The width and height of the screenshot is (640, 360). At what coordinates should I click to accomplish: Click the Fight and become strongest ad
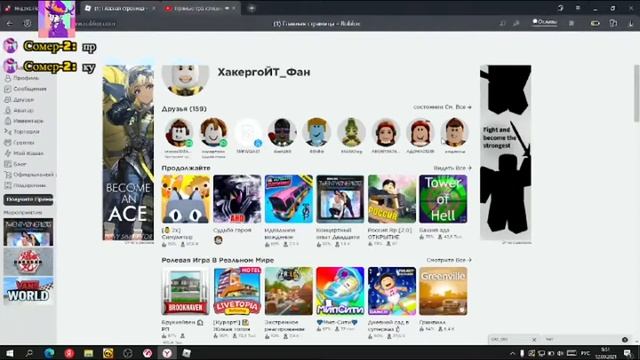[506, 153]
